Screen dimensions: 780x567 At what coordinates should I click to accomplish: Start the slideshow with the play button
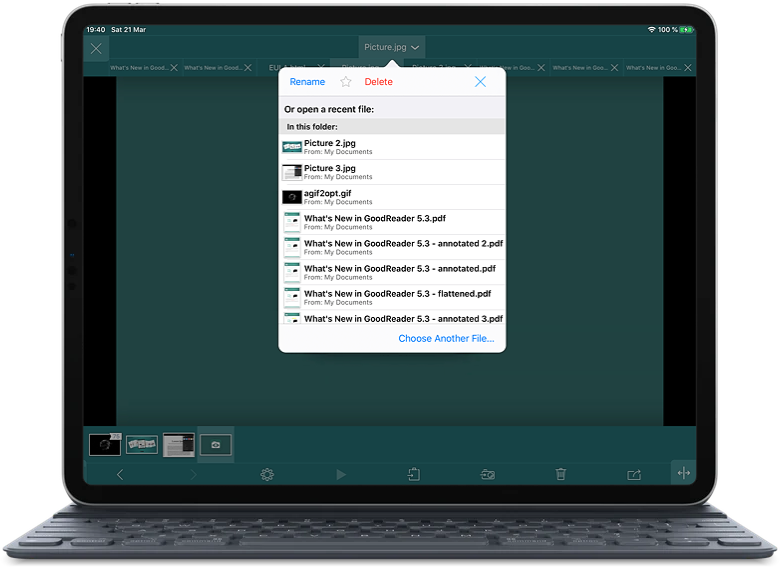(341, 474)
